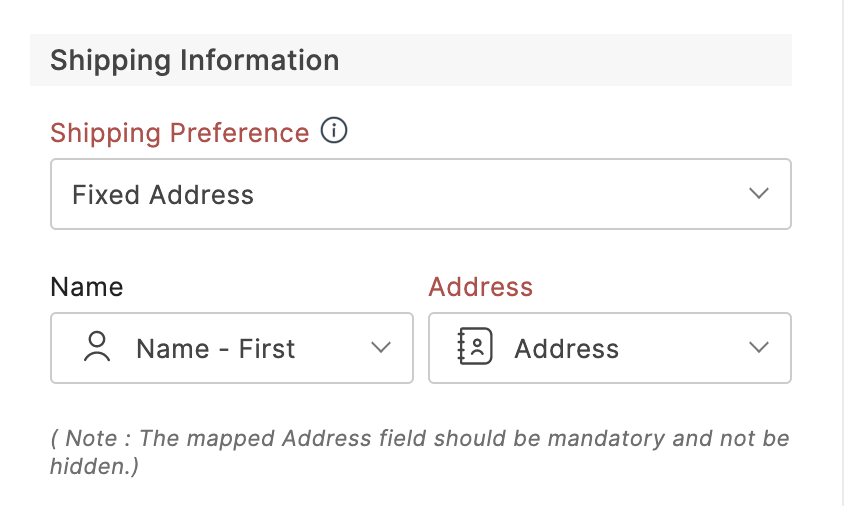The height and width of the screenshot is (506, 844).
Task: Click the 'Name - First' selected value
Action: point(215,349)
